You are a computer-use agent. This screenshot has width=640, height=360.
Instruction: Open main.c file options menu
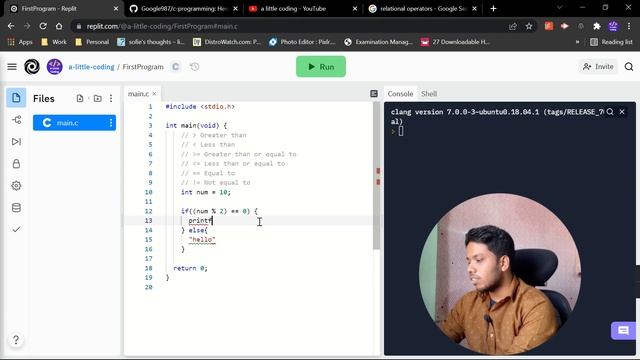click(111, 123)
